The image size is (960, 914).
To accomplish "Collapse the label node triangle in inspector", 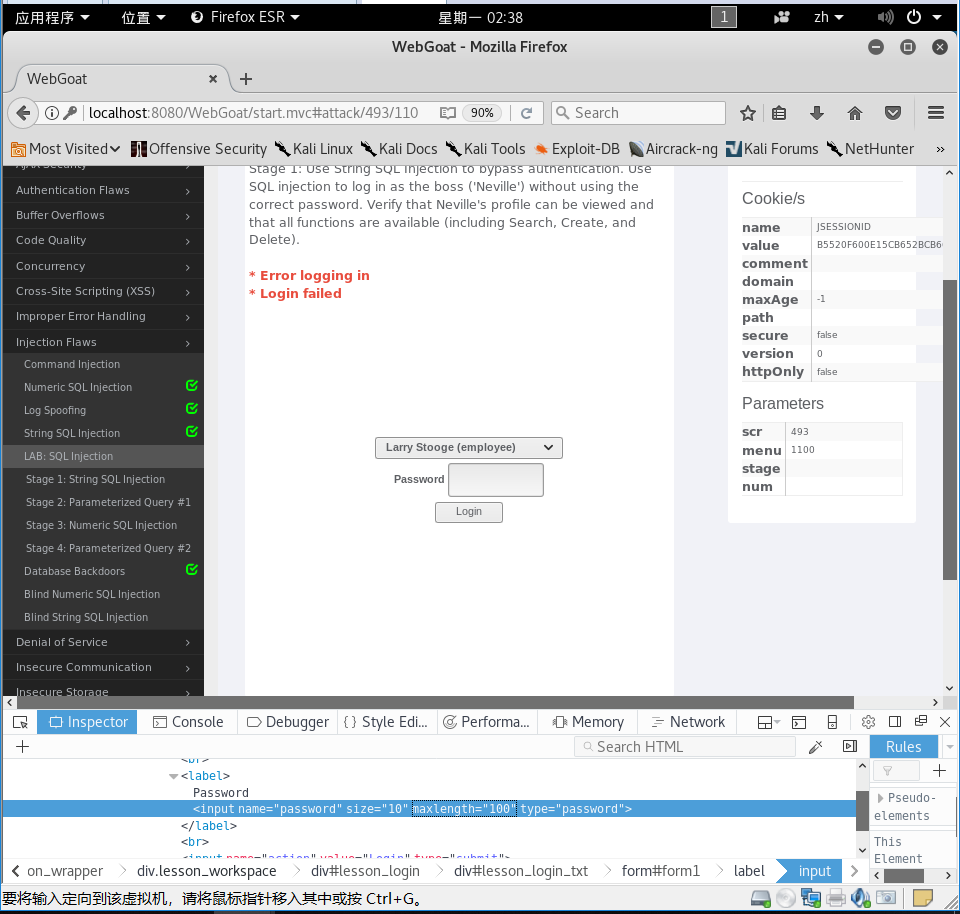I will pos(173,776).
